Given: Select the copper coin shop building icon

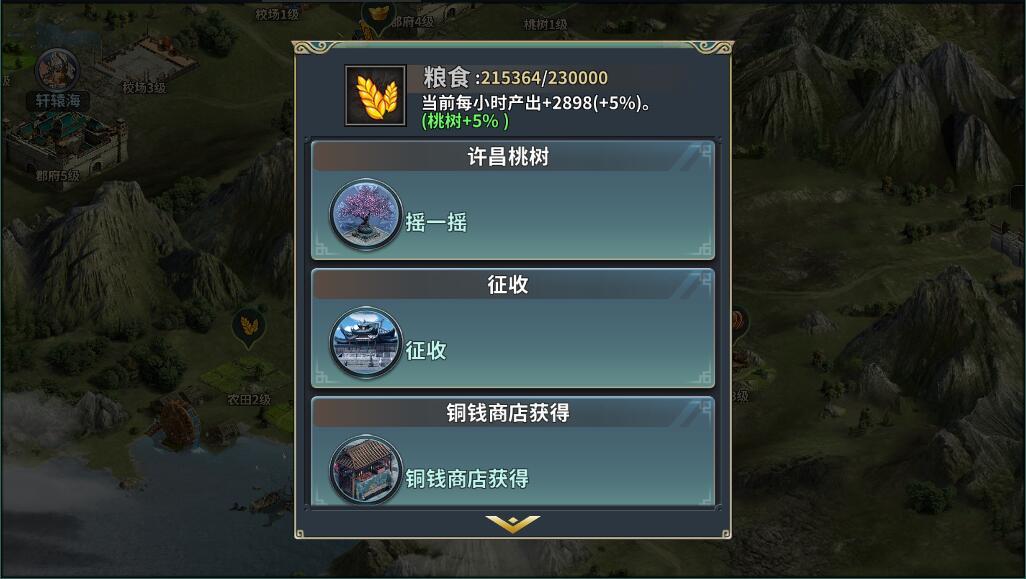Looking at the screenshot, I should tap(366, 470).
